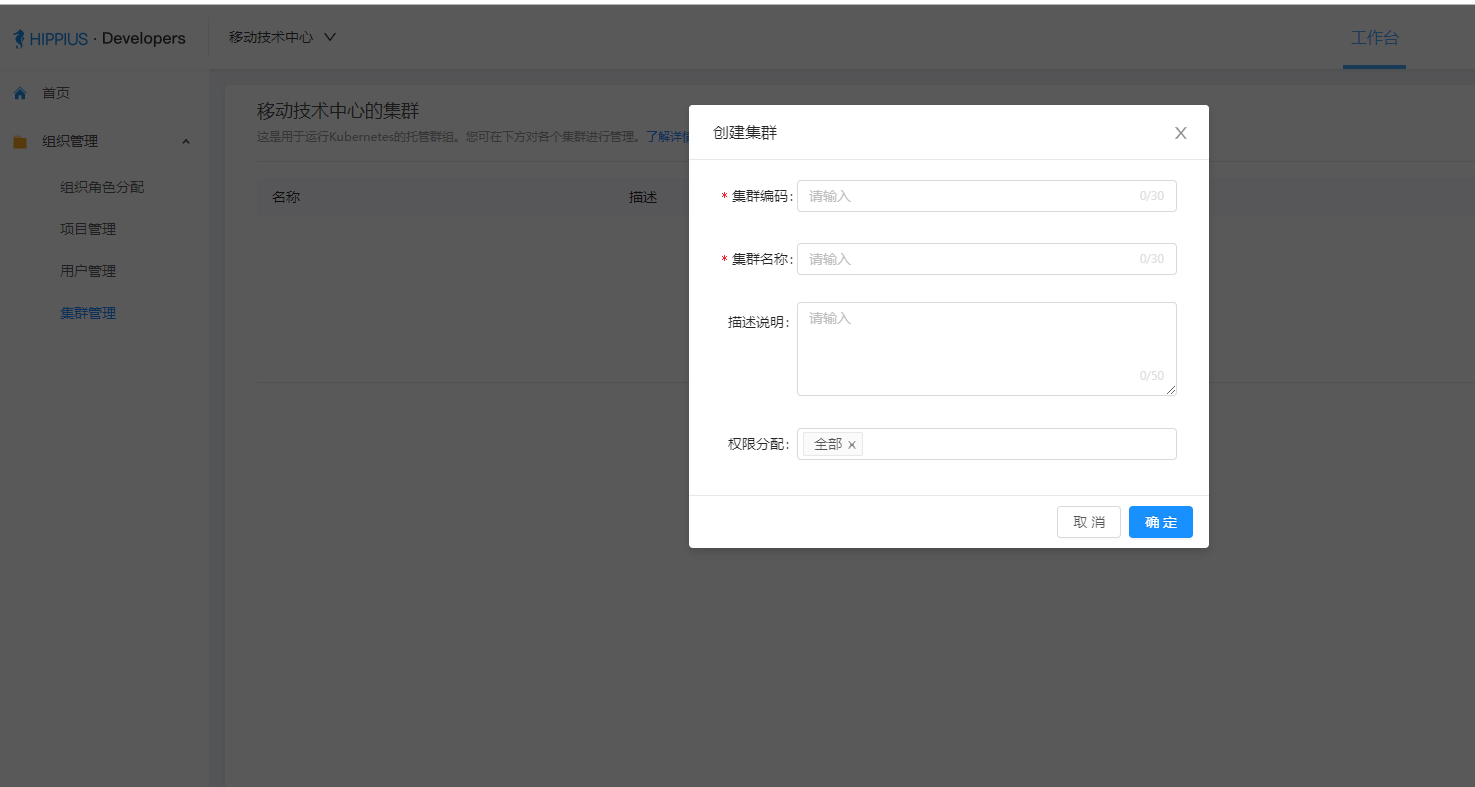Follow the 了解详情 link
The image size is (1475, 787).
(667, 137)
